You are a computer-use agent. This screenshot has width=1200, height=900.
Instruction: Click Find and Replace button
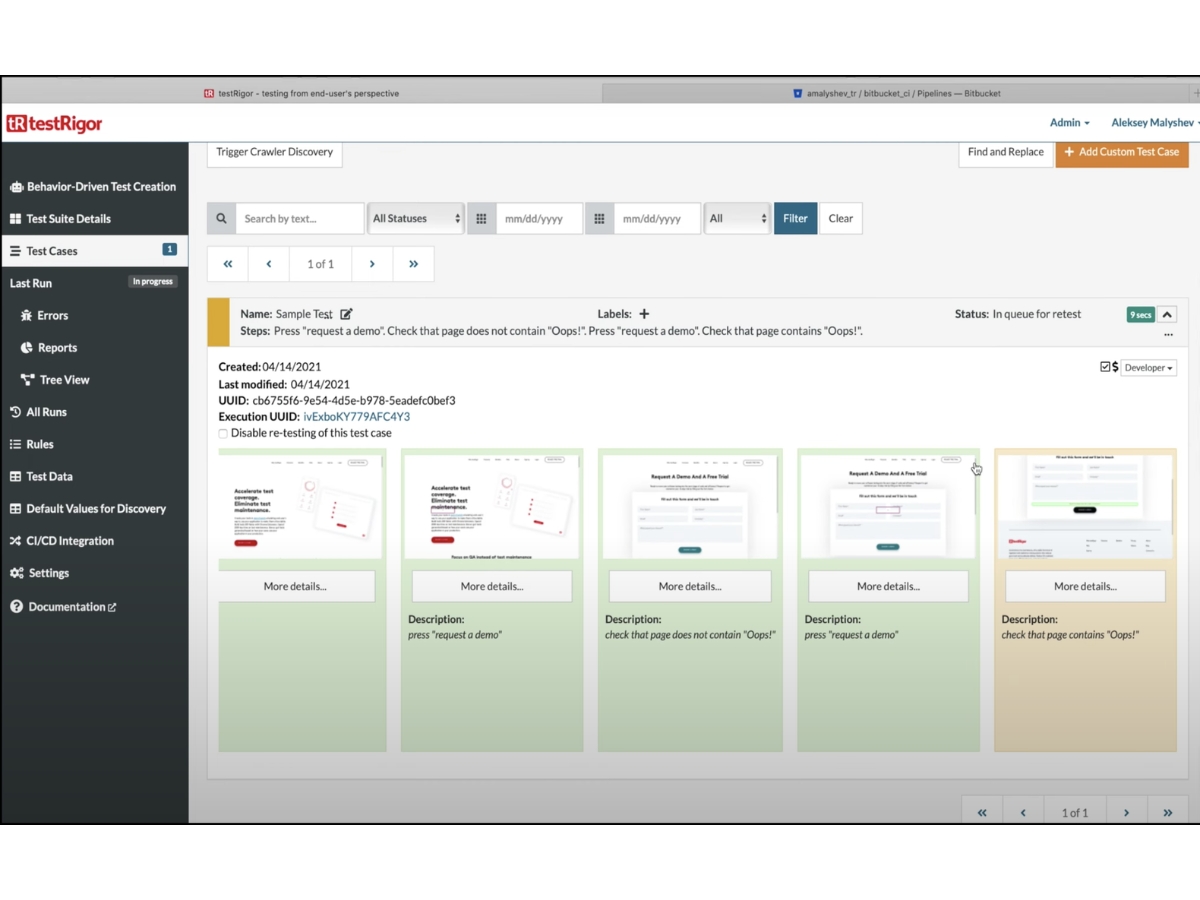coord(1006,152)
